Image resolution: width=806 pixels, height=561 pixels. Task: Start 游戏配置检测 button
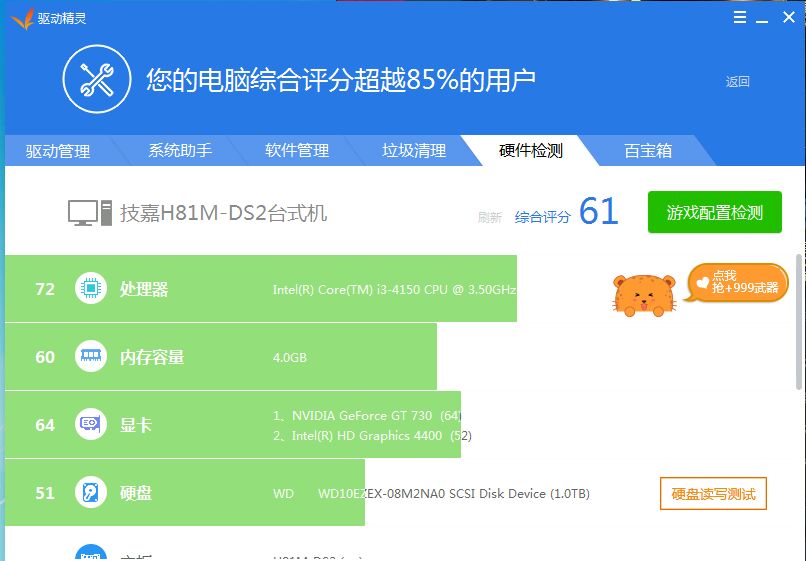pyautogui.click(x=715, y=212)
